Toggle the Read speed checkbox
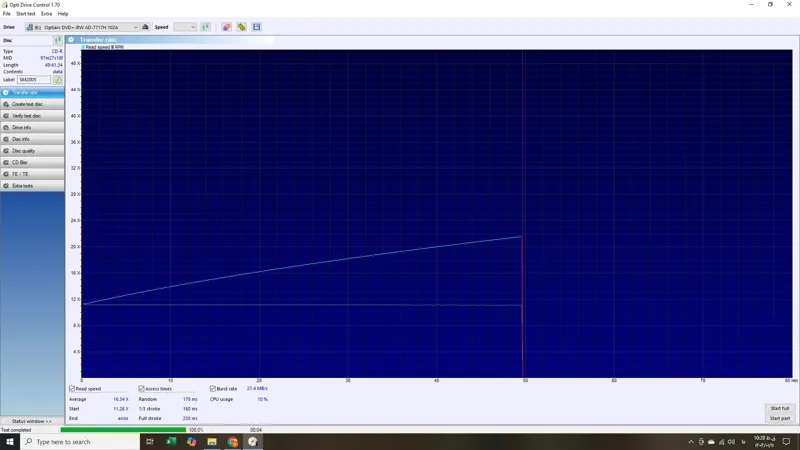 [x=72, y=388]
